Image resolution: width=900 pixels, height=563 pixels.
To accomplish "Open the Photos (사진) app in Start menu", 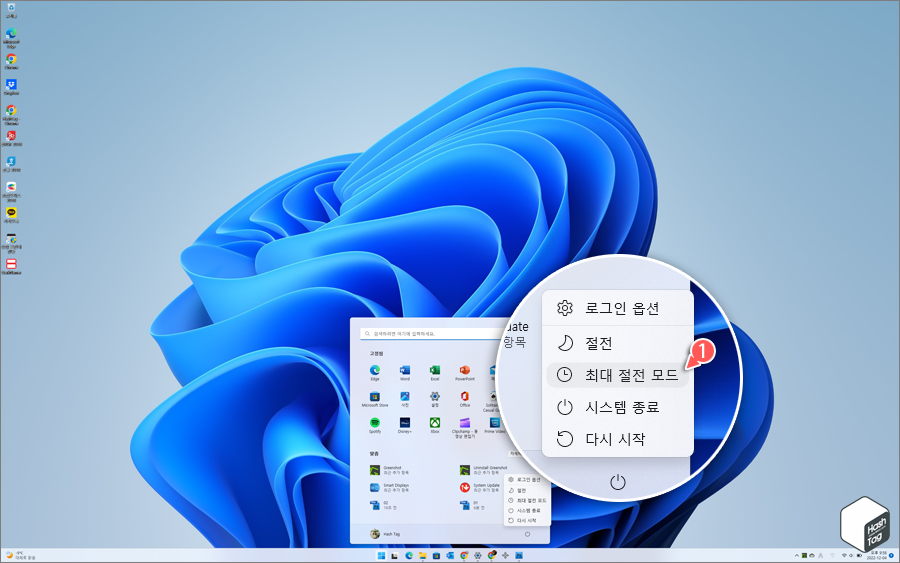I will (x=405, y=399).
